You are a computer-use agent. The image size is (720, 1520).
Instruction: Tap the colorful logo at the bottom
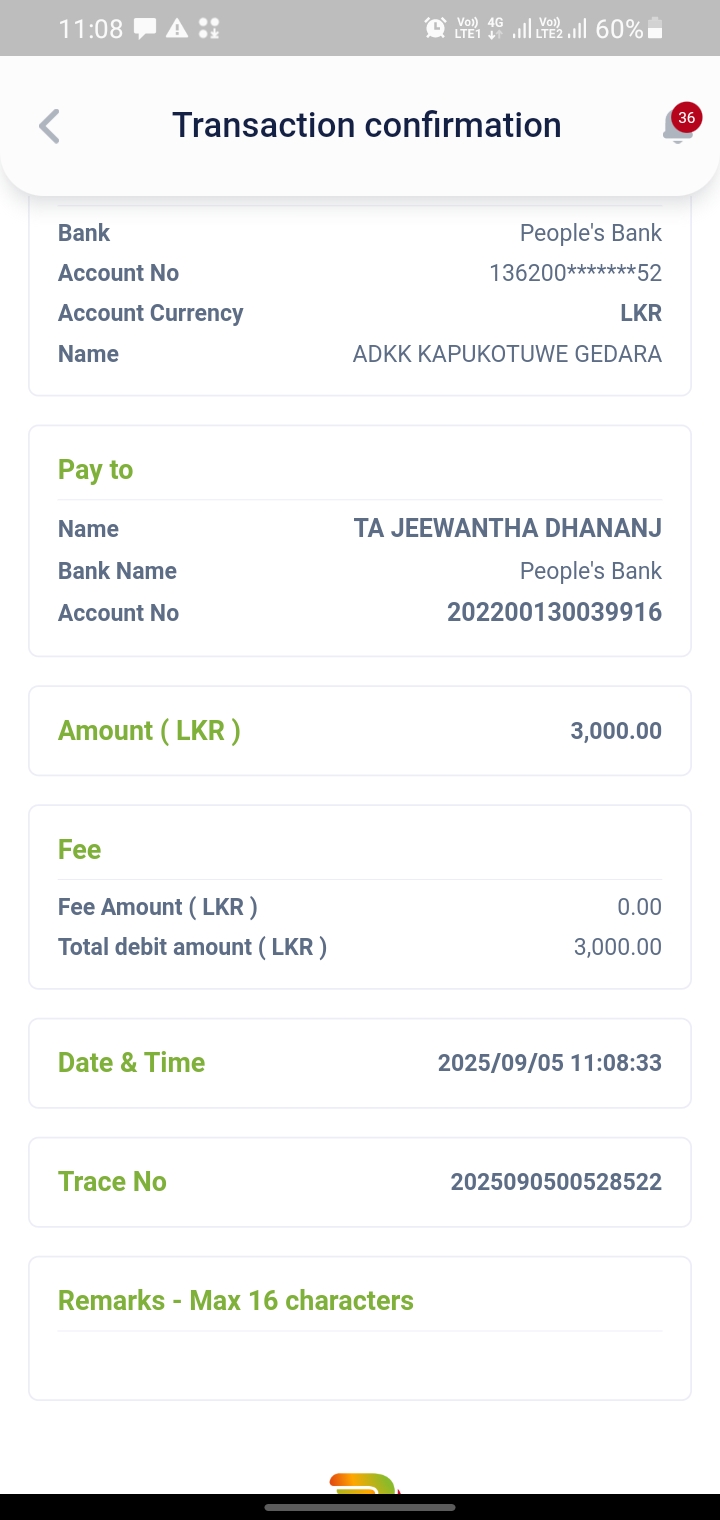tap(364, 1482)
